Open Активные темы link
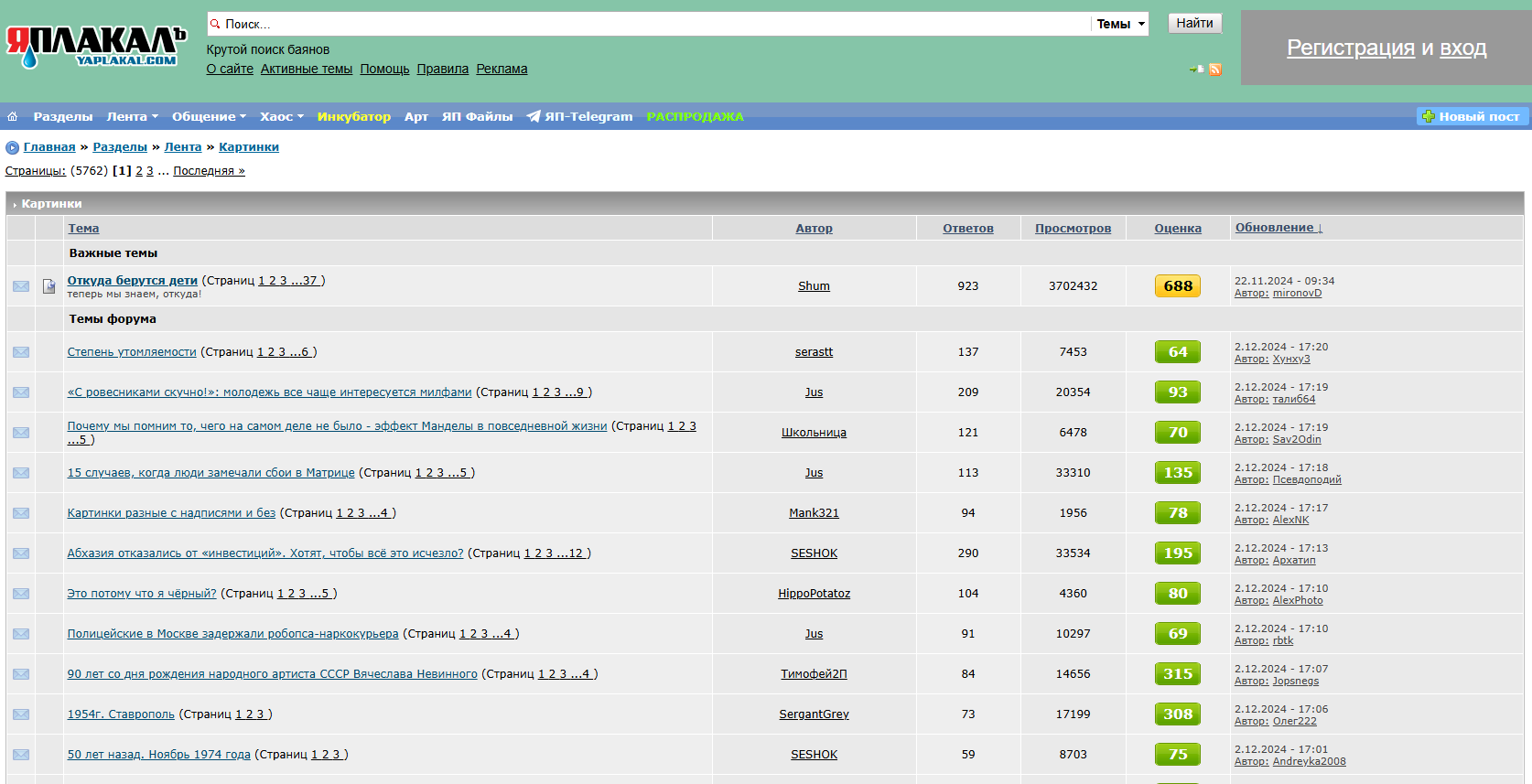The width and height of the screenshot is (1532, 784). (307, 69)
